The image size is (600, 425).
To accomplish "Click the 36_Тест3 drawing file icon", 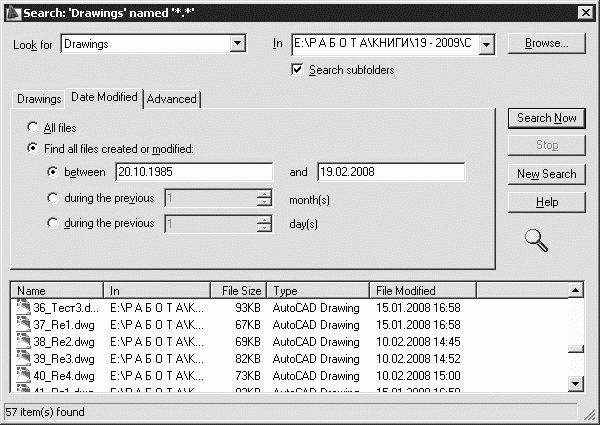I will [x=24, y=309].
